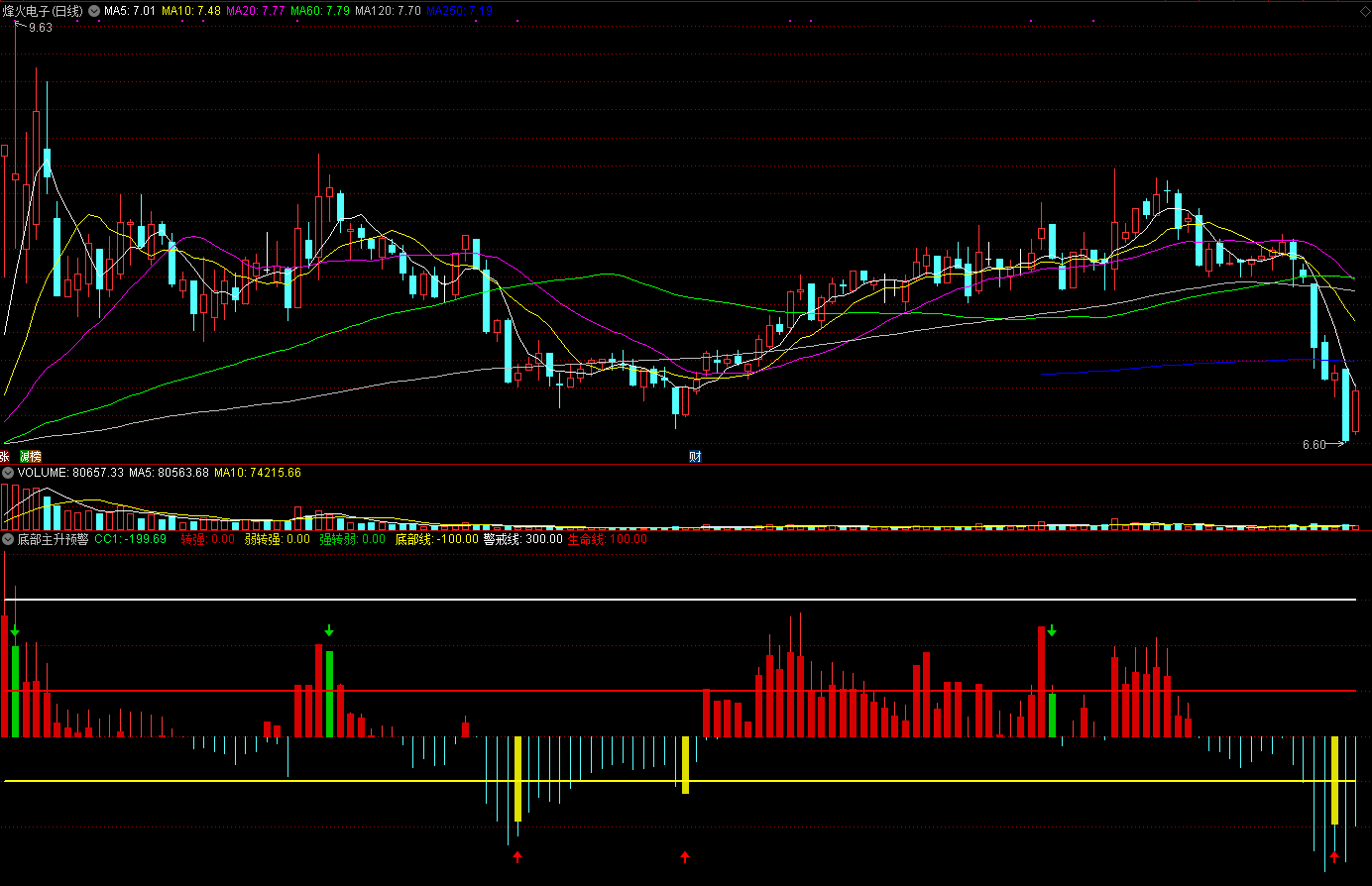Click the 警戒线: 300.00 label
The image size is (1372, 886).
point(522,539)
